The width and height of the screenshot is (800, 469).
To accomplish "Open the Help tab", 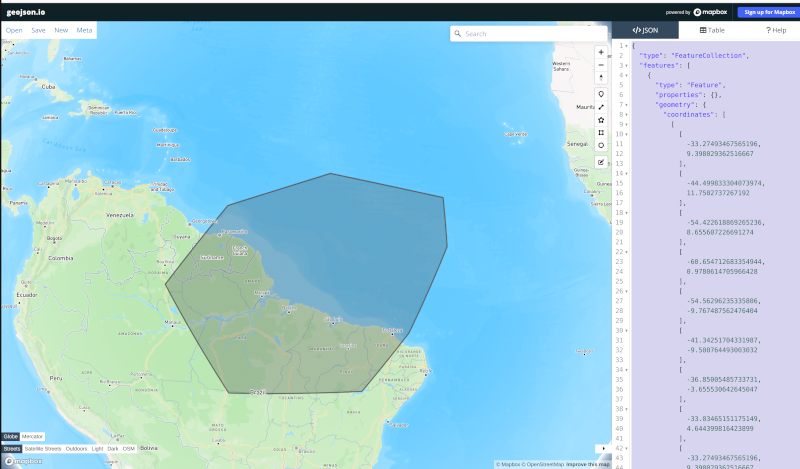I will point(776,30).
